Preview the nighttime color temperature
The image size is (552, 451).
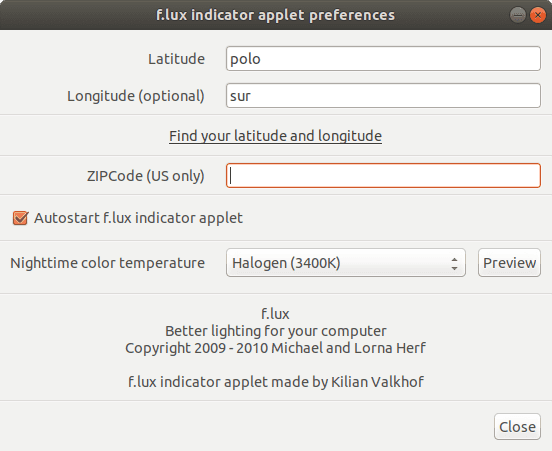(x=509, y=263)
